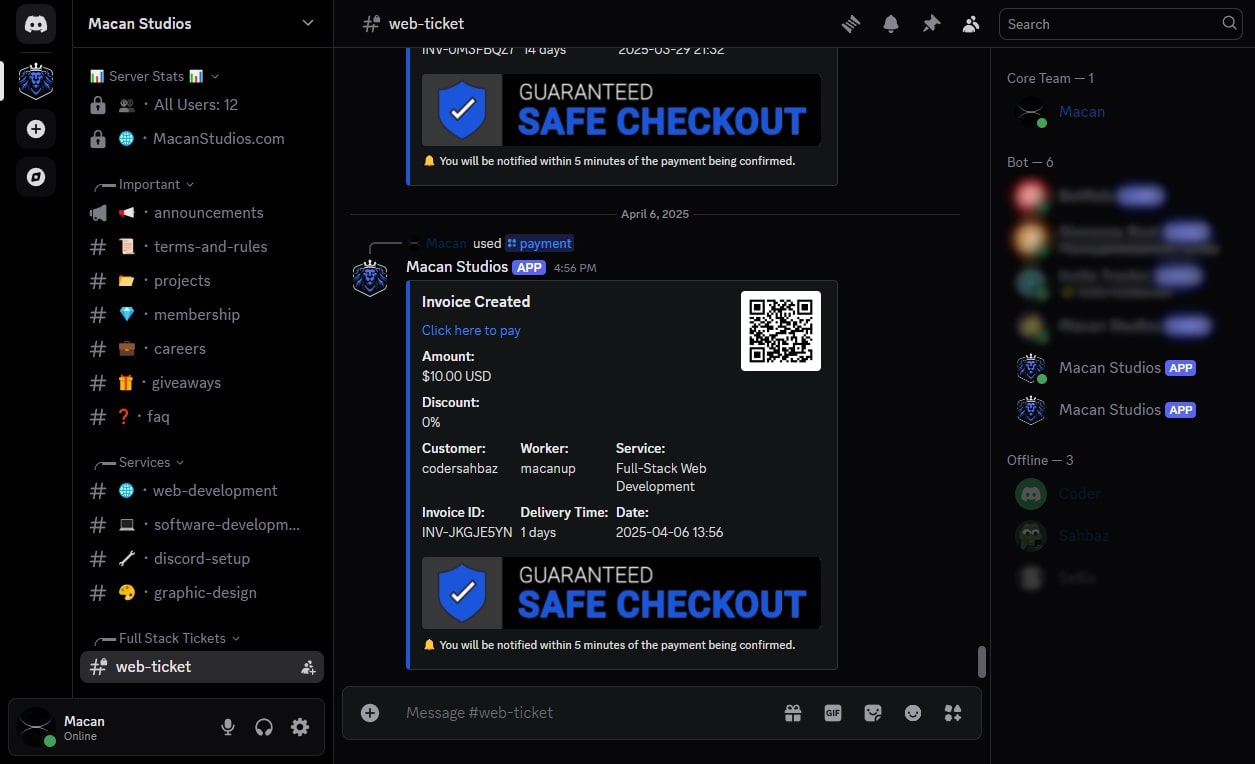Viewport: 1255px width, 764px height.
Task: Click the payment slash command tag
Action: (539, 243)
